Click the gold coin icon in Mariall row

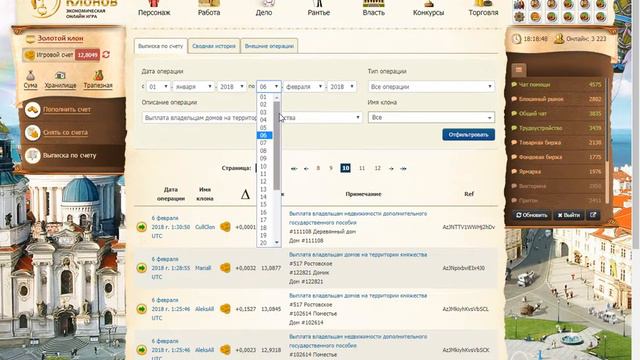pyautogui.click(x=225, y=268)
